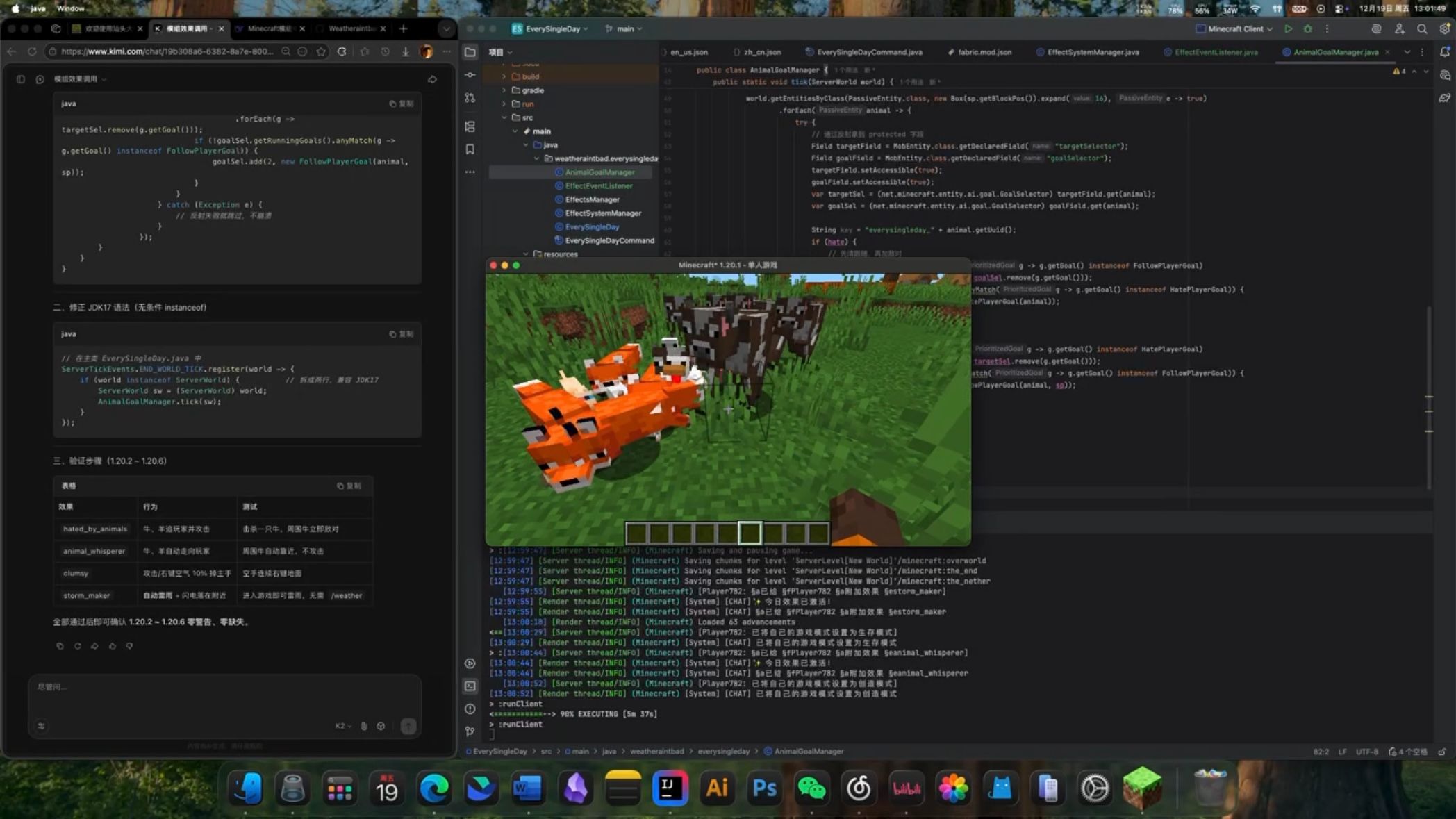
Task: Attach a file in the Kimi input box
Action: [364, 726]
